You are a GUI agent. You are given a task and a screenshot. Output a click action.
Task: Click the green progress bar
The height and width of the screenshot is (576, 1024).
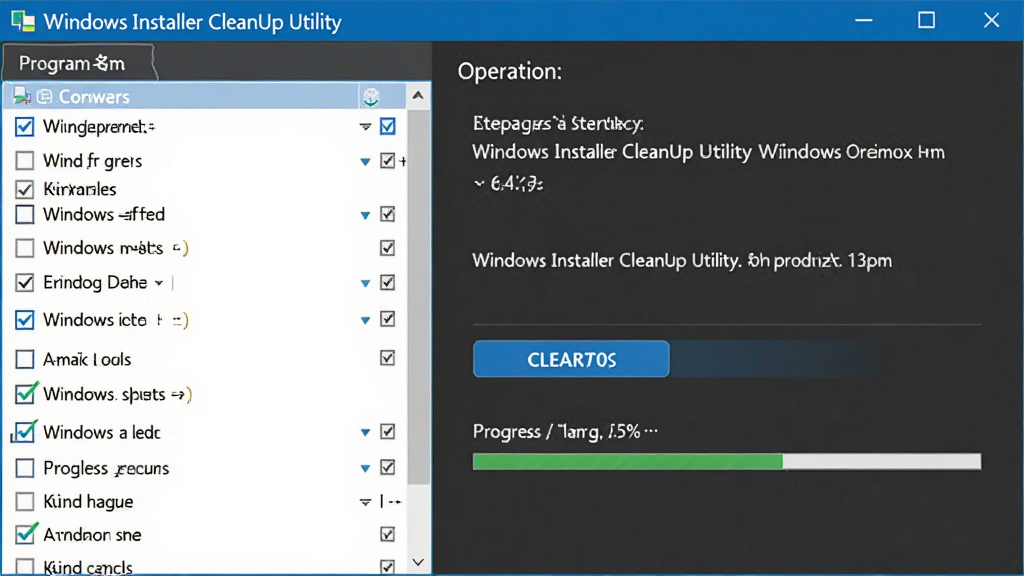[x=727, y=462]
